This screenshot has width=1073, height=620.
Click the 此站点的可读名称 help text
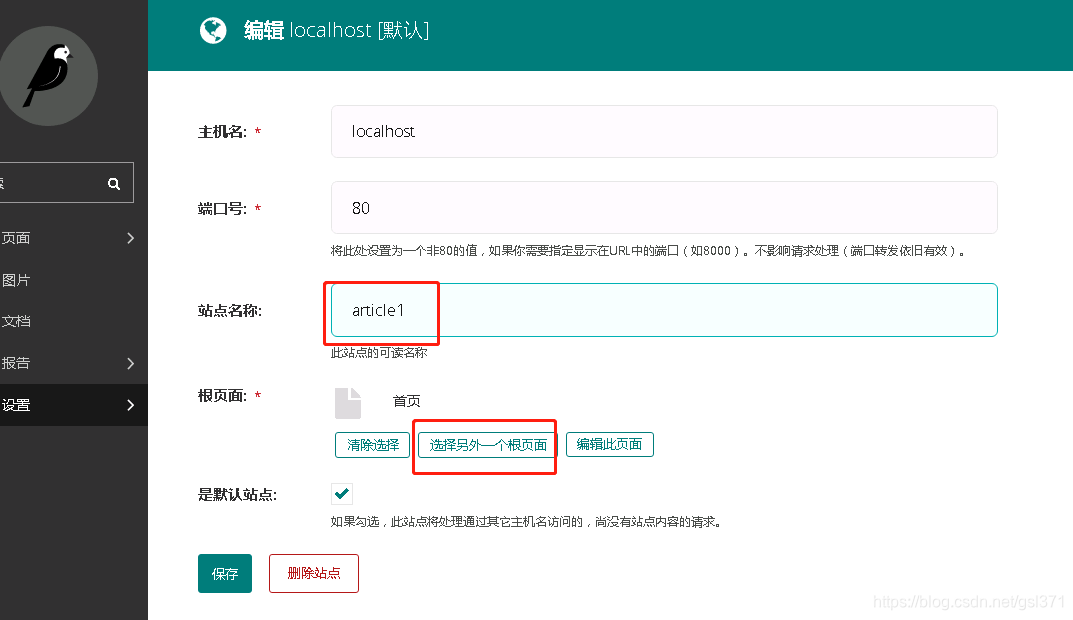click(x=379, y=353)
